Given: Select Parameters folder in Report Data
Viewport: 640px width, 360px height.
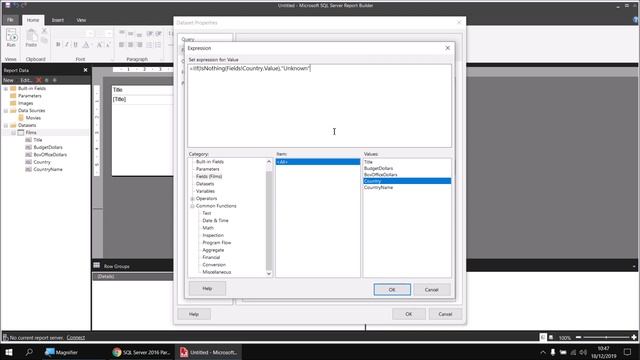Looking at the screenshot, I should (x=29, y=96).
